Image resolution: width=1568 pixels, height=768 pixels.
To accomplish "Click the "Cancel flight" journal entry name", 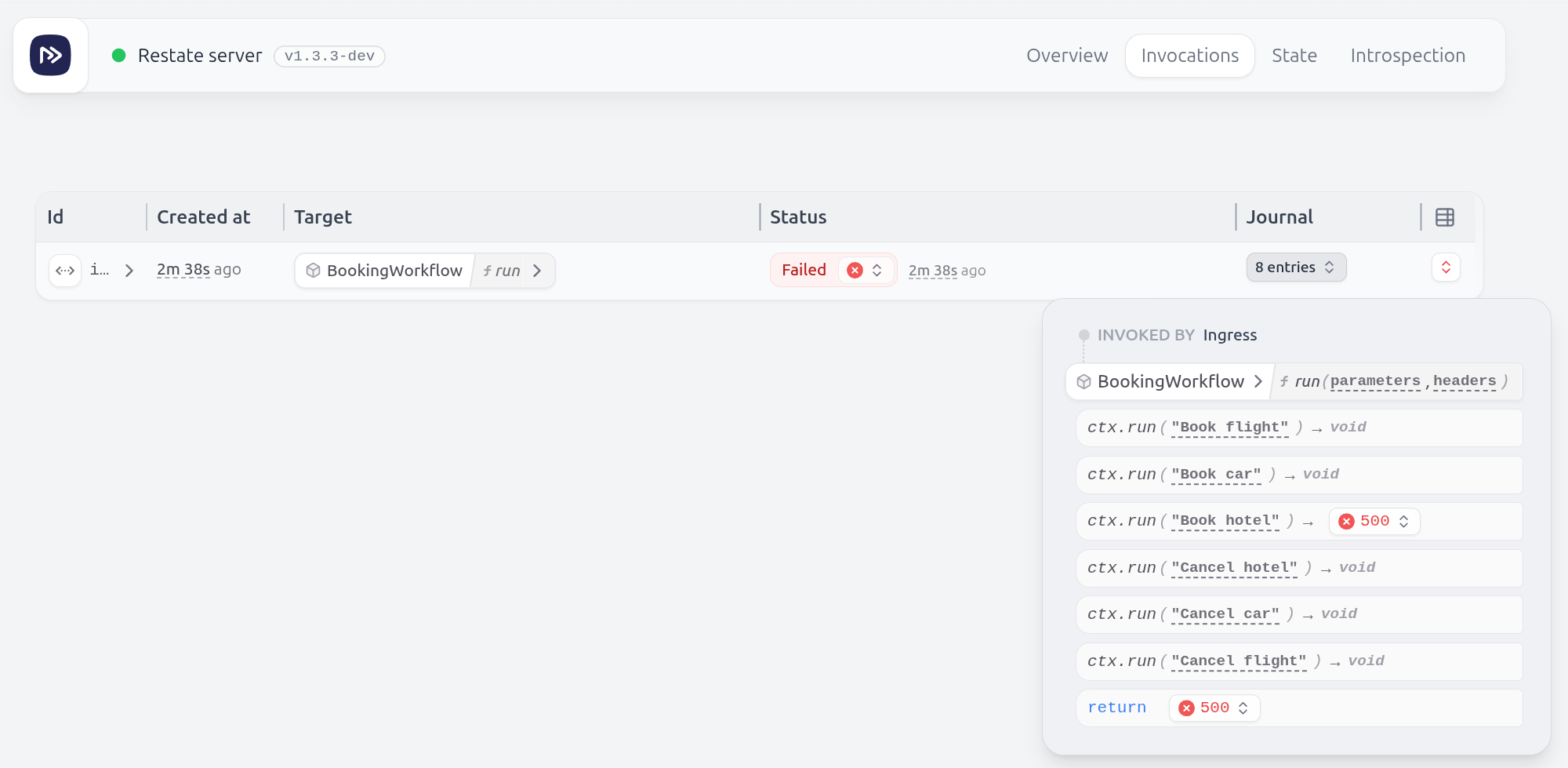I will [x=1239, y=661].
